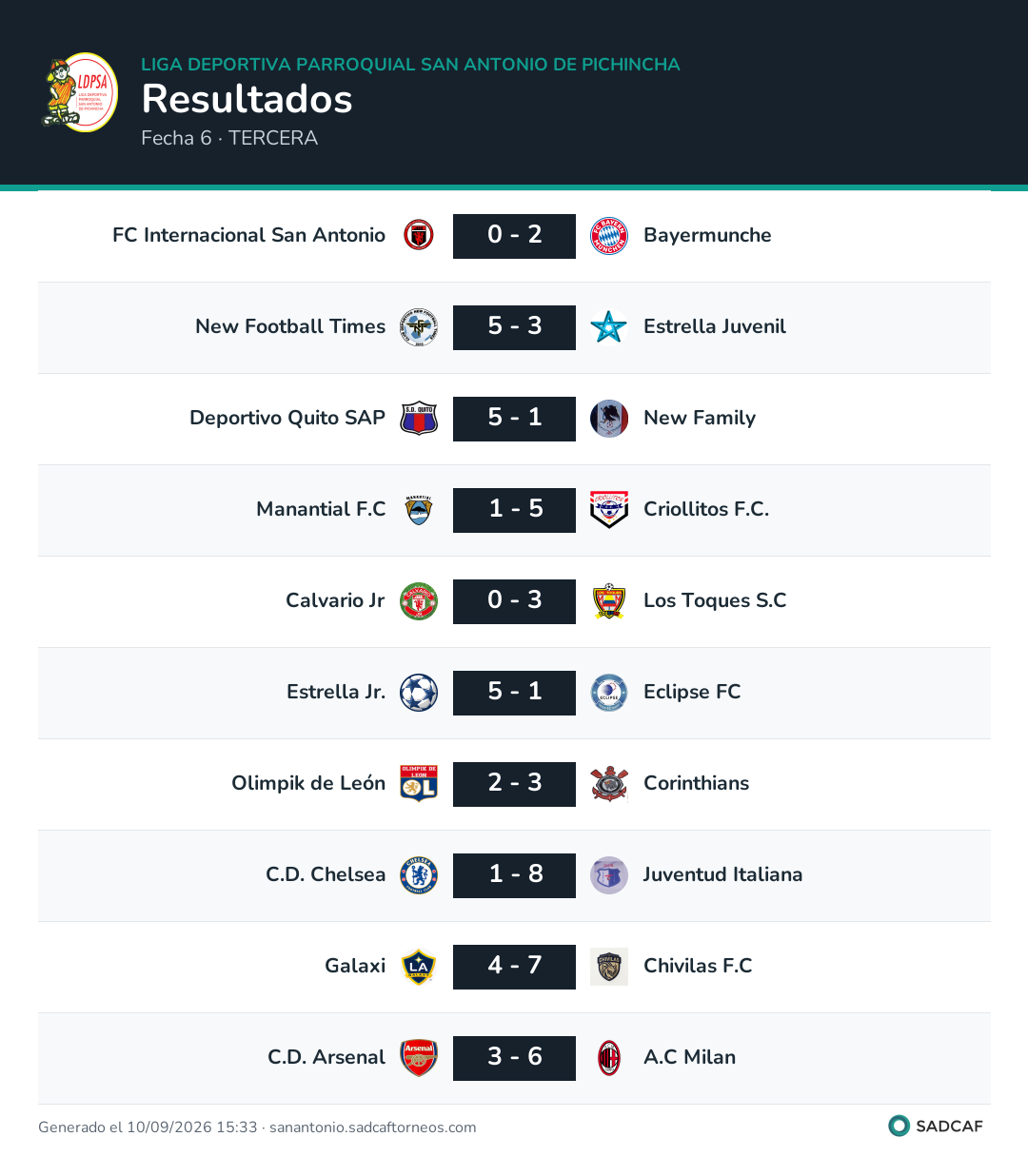The height and width of the screenshot is (1176, 1028).
Task: Click the Resultados heading
Action: 247,99
